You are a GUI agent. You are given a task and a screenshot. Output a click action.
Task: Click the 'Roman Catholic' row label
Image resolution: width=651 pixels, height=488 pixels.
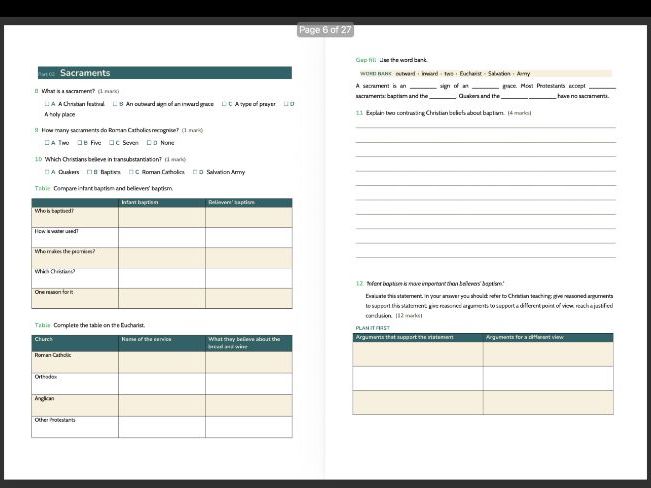click(x=53, y=355)
